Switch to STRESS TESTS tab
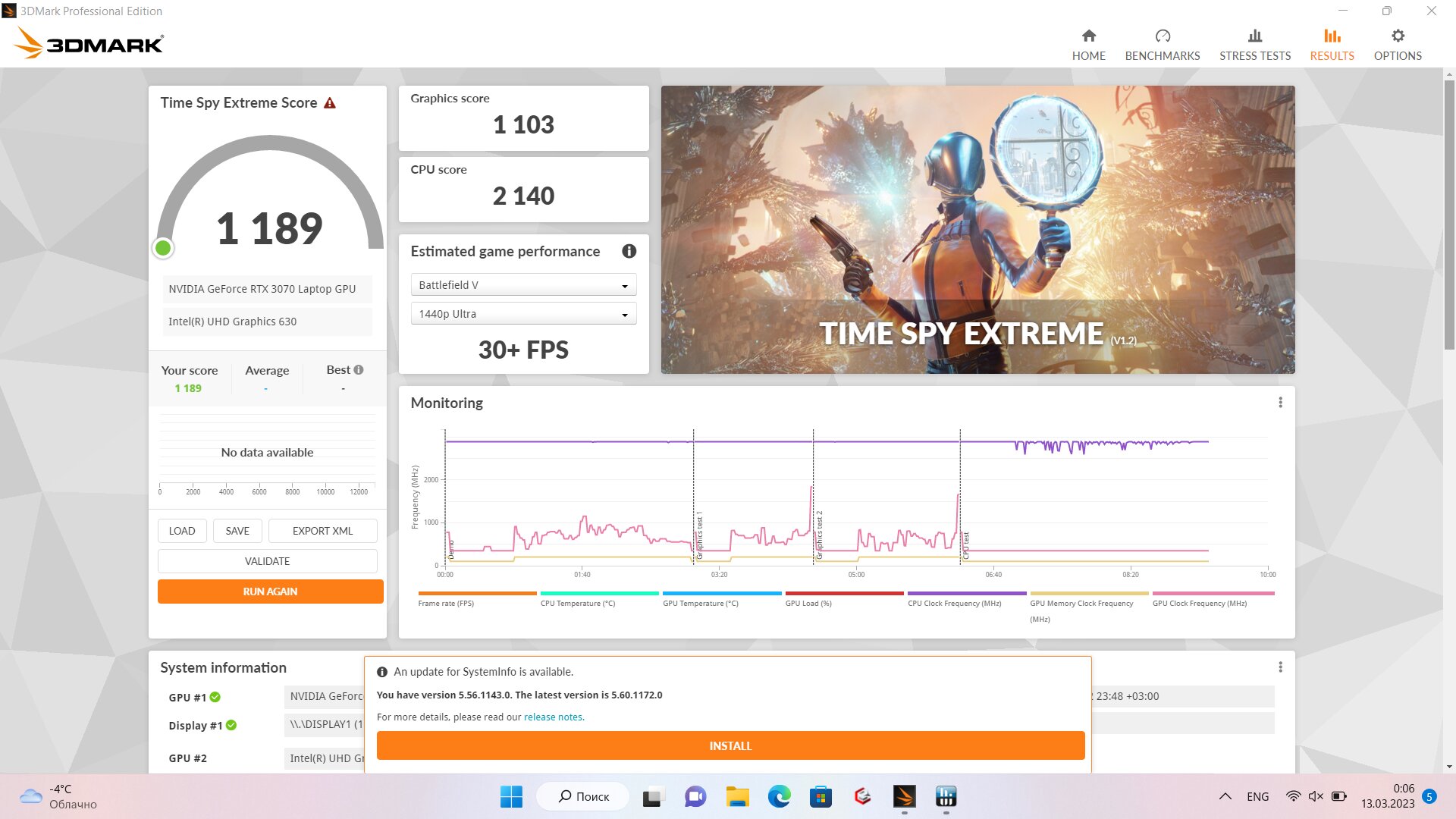Image resolution: width=1456 pixels, height=819 pixels. click(x=1254, y=45)
